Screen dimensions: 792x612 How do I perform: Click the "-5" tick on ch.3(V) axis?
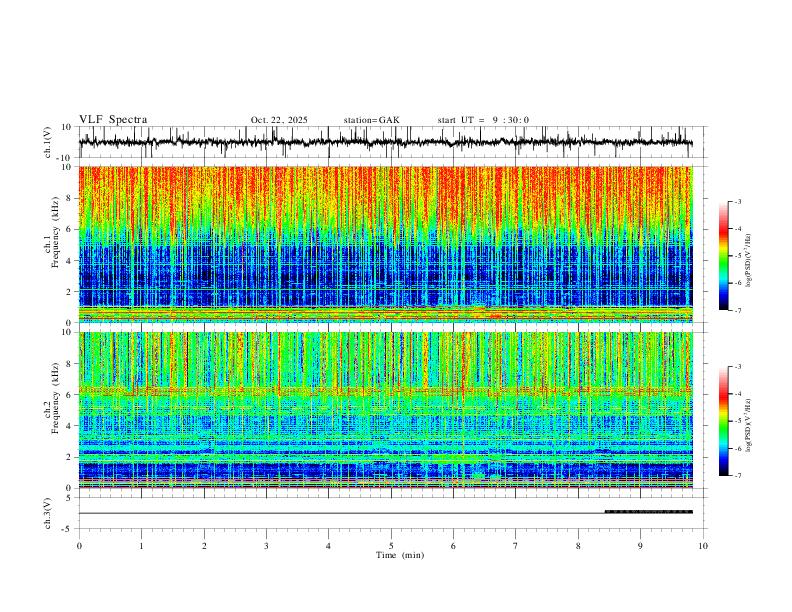68,529
